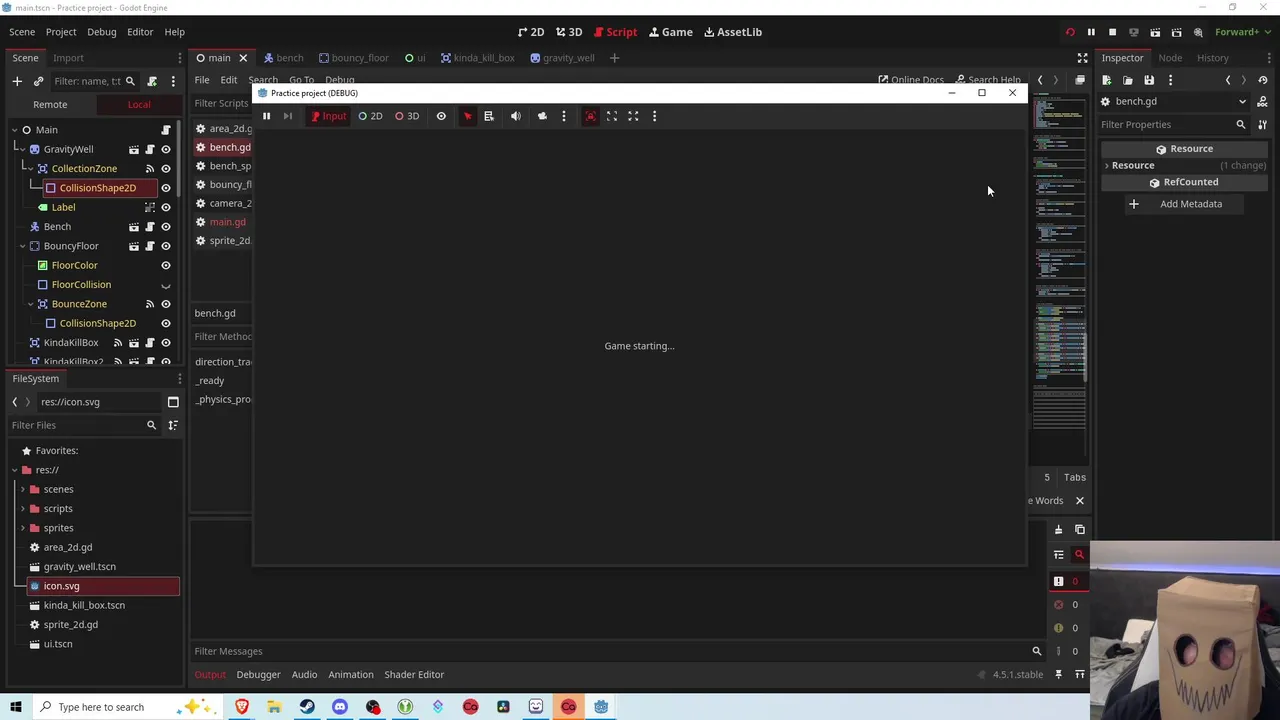Select 2D node selection mode in debug window
The width and height of the screenshot is (1280, 720).
(370, 116)
